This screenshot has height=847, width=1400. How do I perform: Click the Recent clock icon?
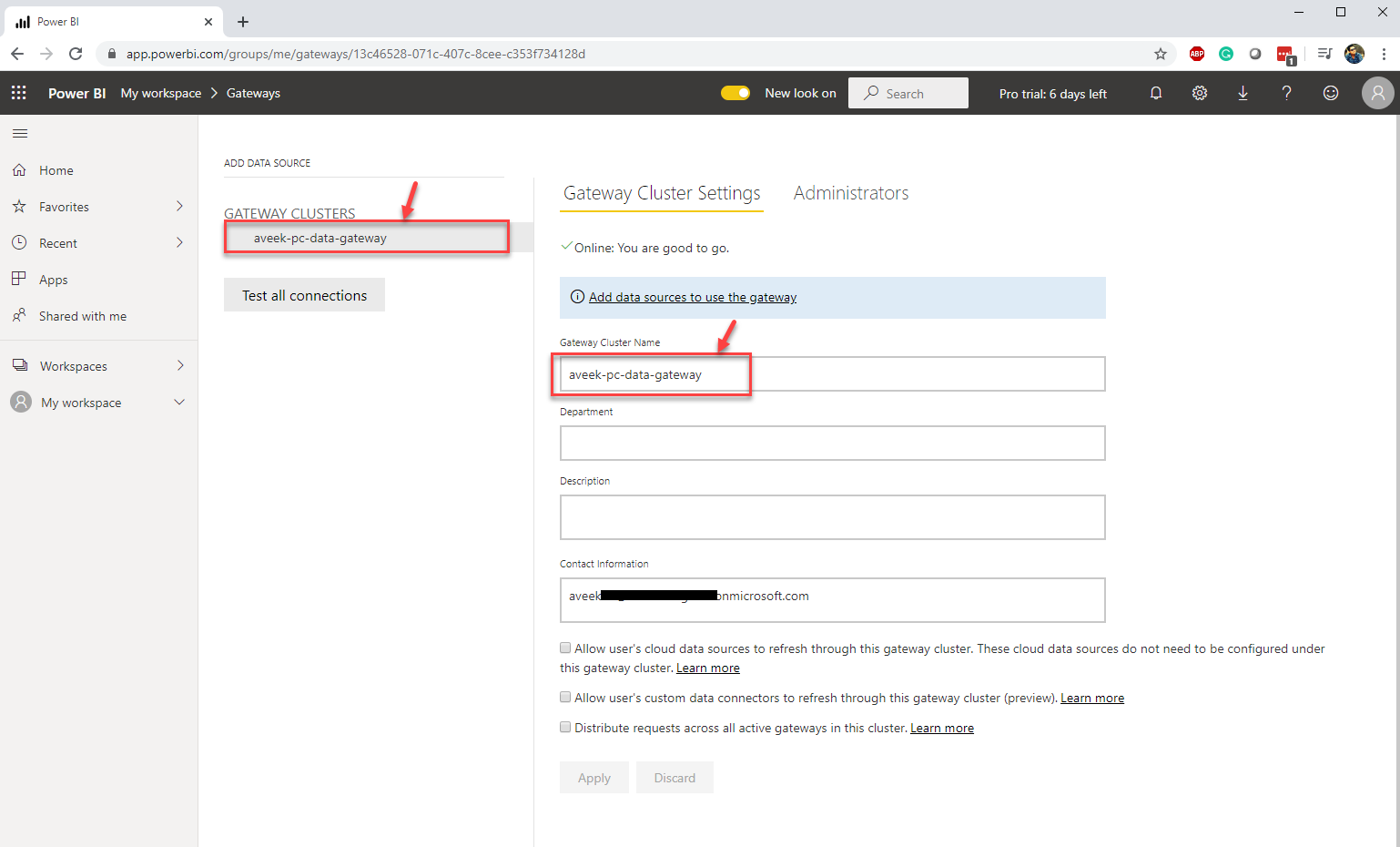pos(19,243)
